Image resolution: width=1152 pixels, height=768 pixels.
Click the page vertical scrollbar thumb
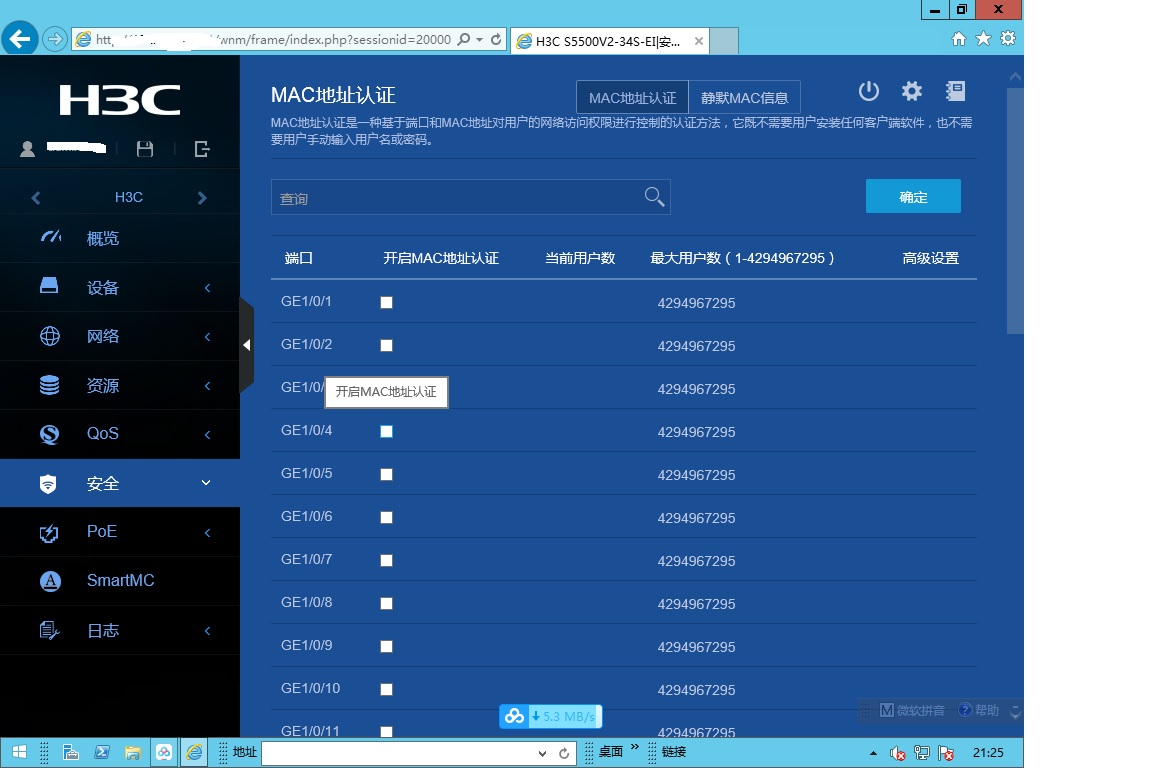pos(1015,211)
